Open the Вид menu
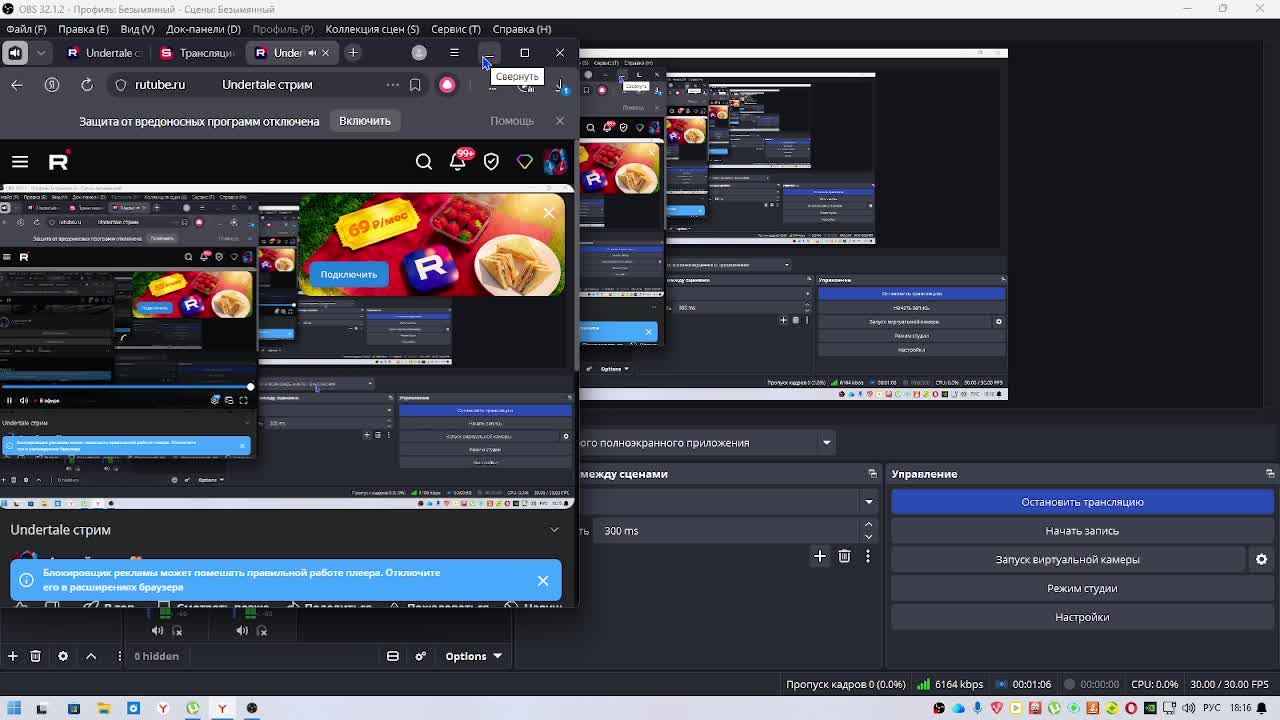1280x720 pixels. [x=137, y=29]
